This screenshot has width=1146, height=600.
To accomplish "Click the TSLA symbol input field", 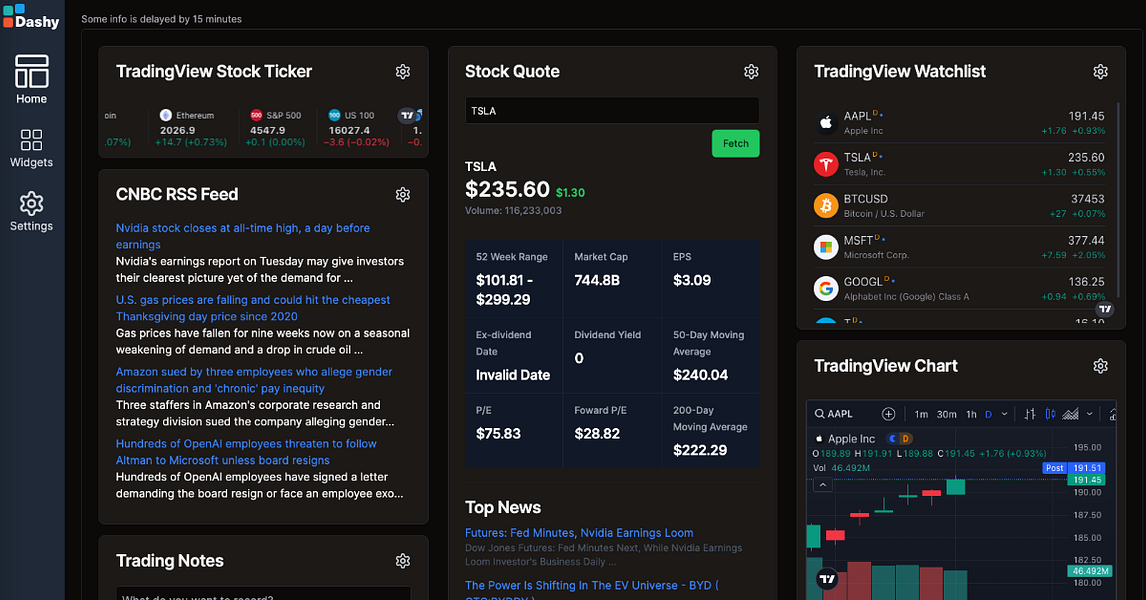I will pos(612,110).
